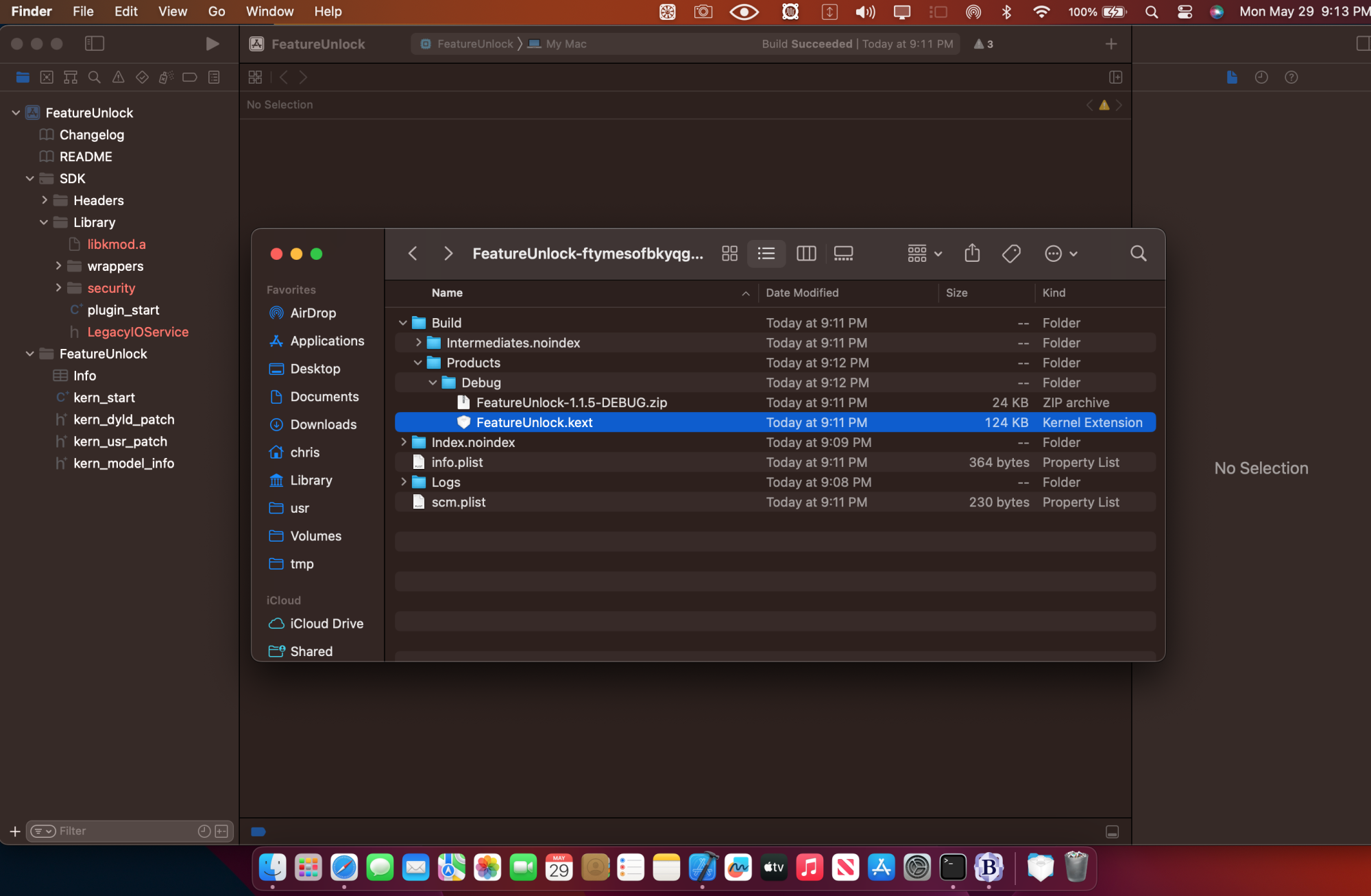Image resolution: width=1371 pixels, height=896 pixels.
Task: Click the Finder search magnifier
Action: [1138, 254]
